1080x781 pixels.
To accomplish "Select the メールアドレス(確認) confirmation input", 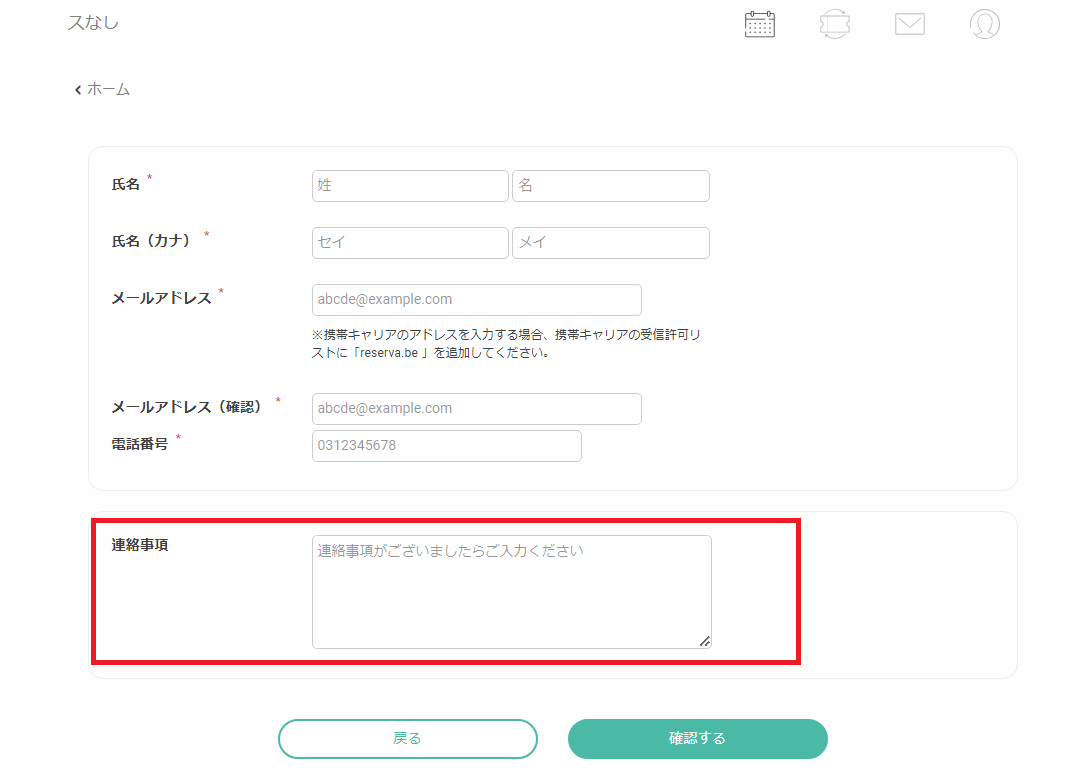I will click(477, 409).
